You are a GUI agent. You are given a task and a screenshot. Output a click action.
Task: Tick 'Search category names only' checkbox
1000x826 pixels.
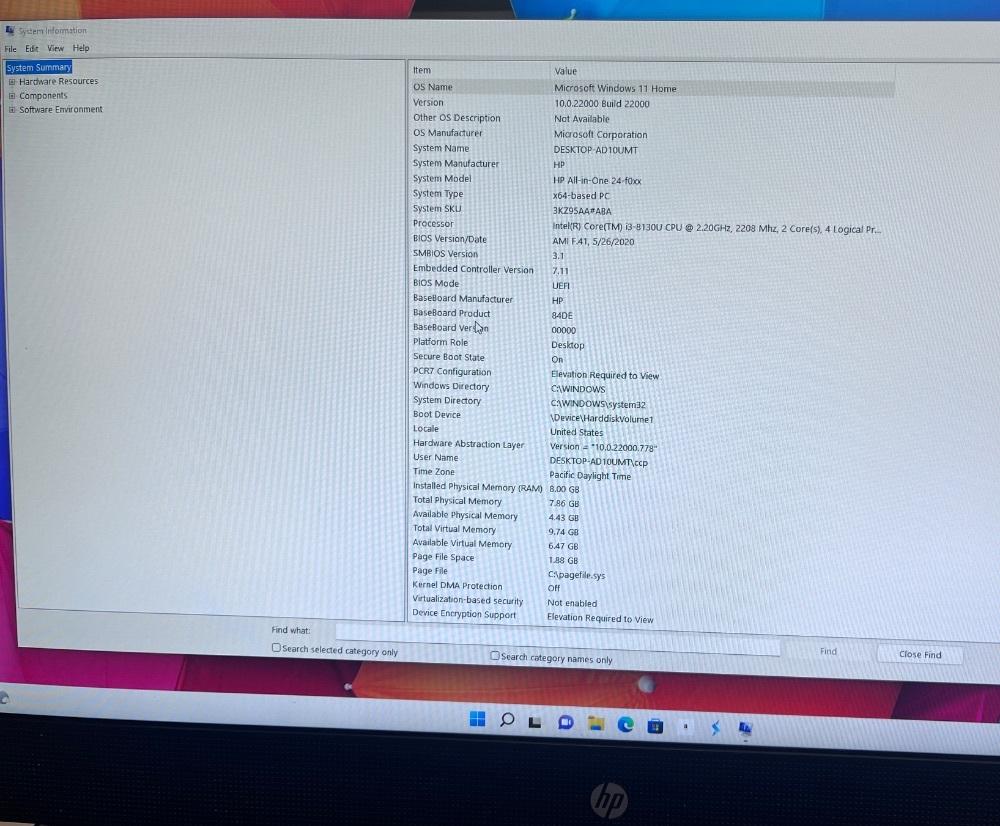(494, 657)
